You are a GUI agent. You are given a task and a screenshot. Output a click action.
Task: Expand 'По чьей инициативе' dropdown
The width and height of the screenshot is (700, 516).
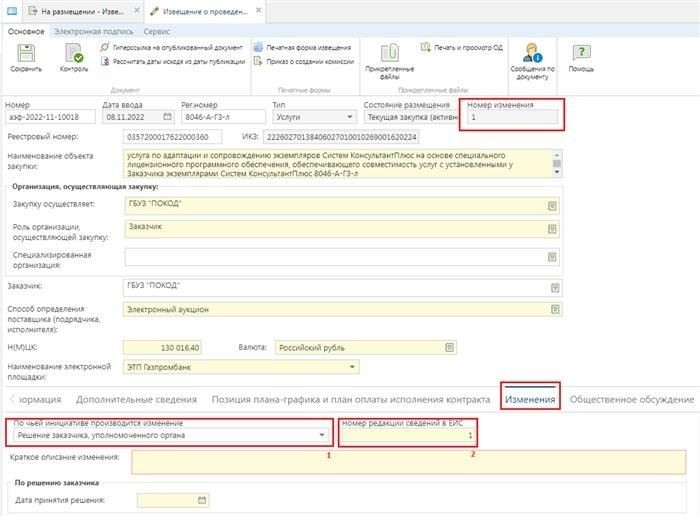point(321,435)
